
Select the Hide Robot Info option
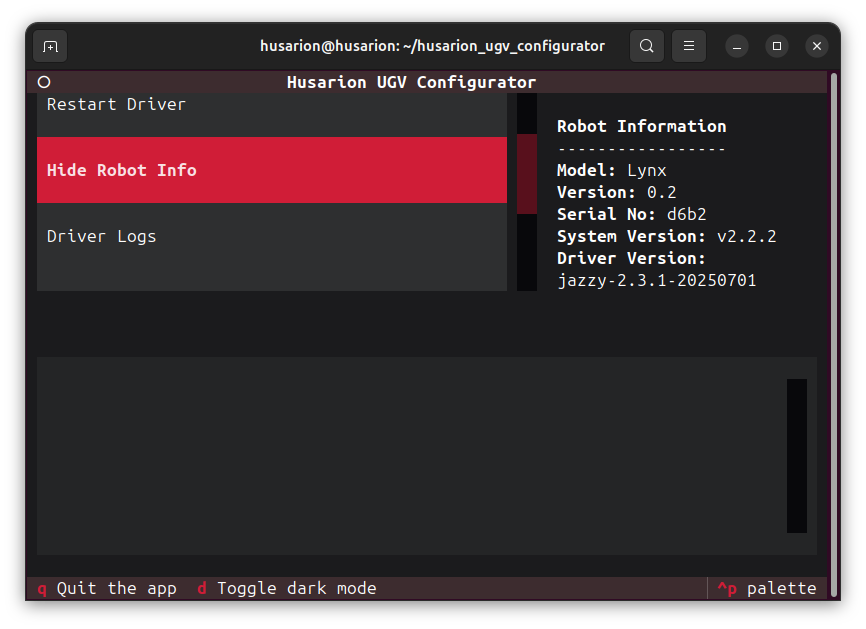point(272,170)
